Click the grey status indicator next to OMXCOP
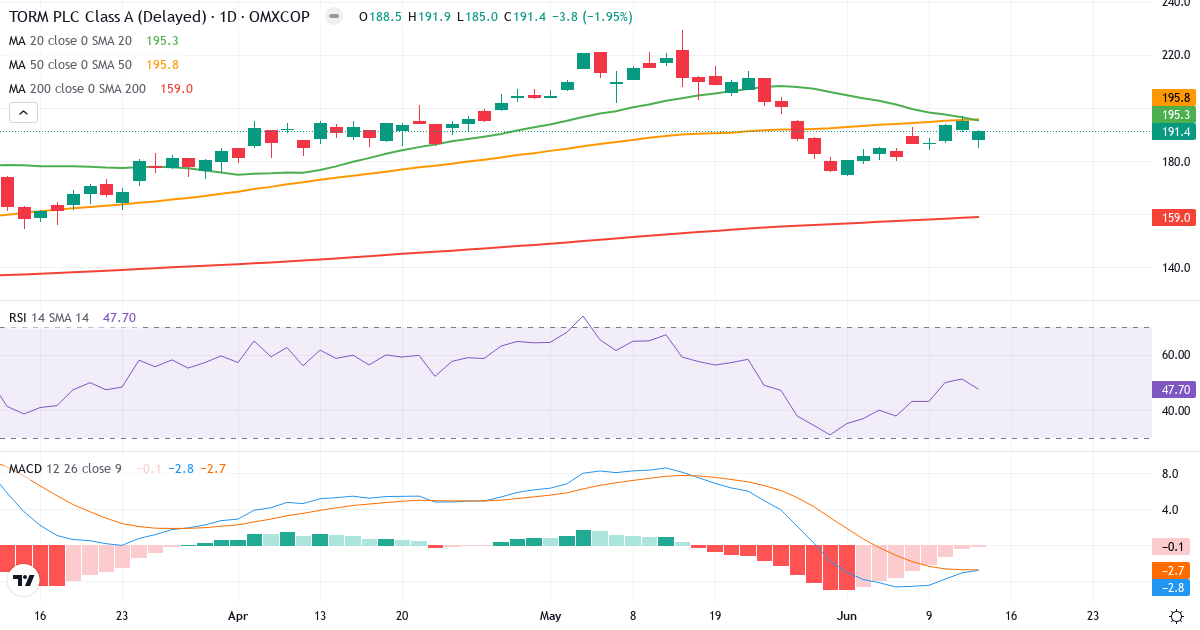 [x=334, y=17]
